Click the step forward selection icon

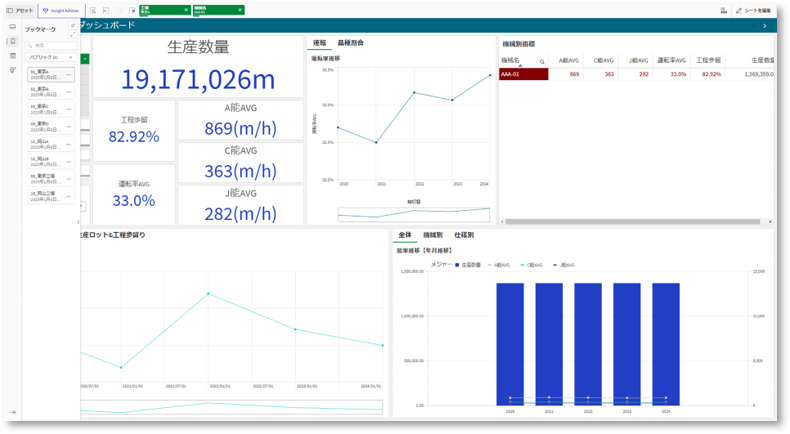point(119,11)
